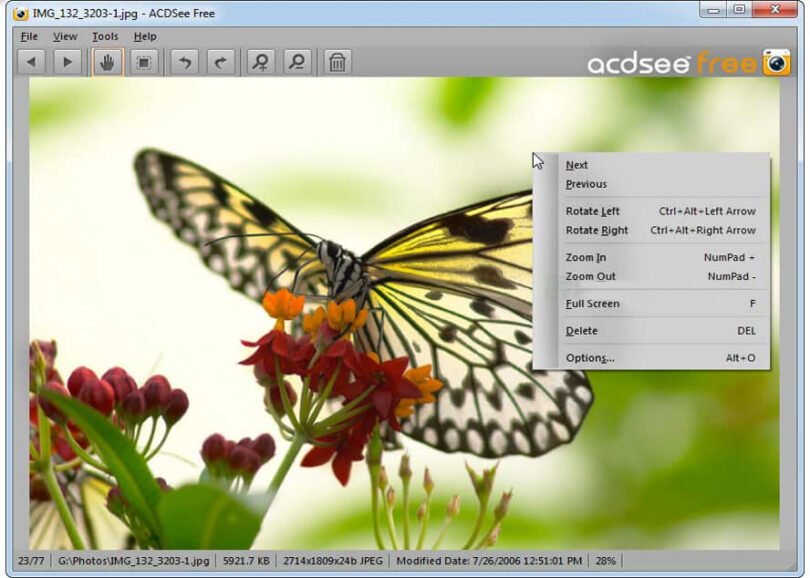Open the Help menu
This screenshot has width=810, height=578.
click(x=145, y=36)
